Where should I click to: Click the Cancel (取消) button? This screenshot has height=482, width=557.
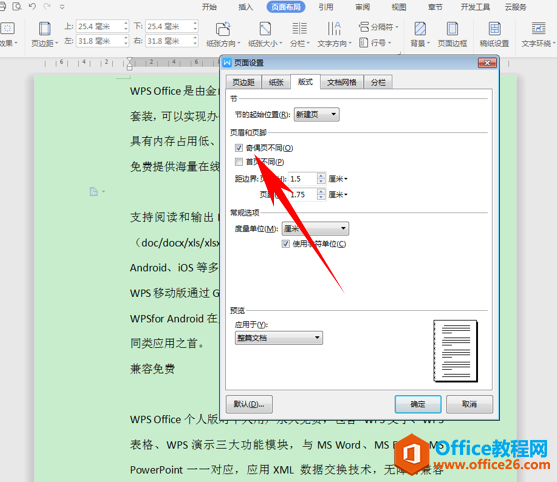[x=469, y=404]
